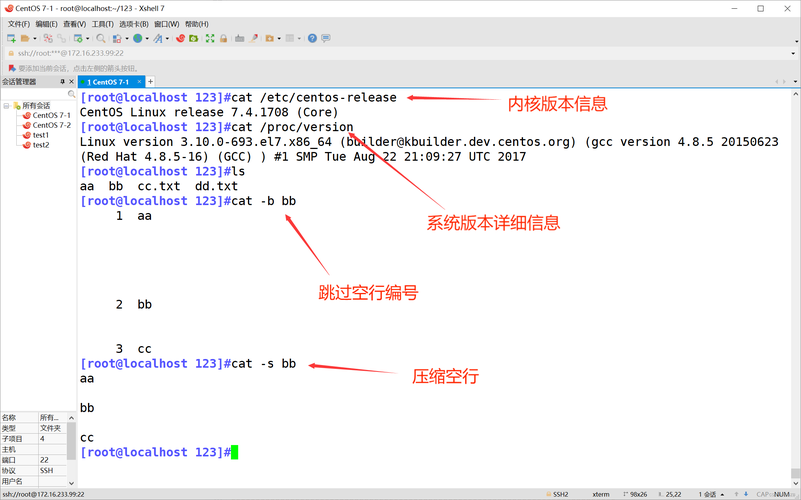Click the New Session toolbar icon
This screenshot has height=500, width=801.
[11, 38]
